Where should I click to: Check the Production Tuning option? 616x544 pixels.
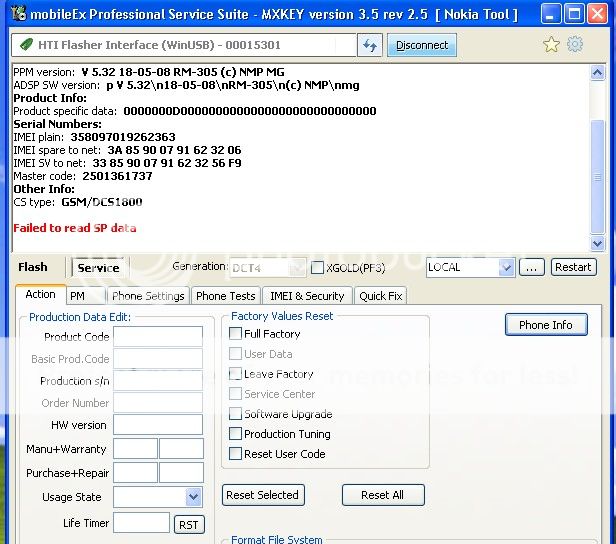click(x=235, y=434)
